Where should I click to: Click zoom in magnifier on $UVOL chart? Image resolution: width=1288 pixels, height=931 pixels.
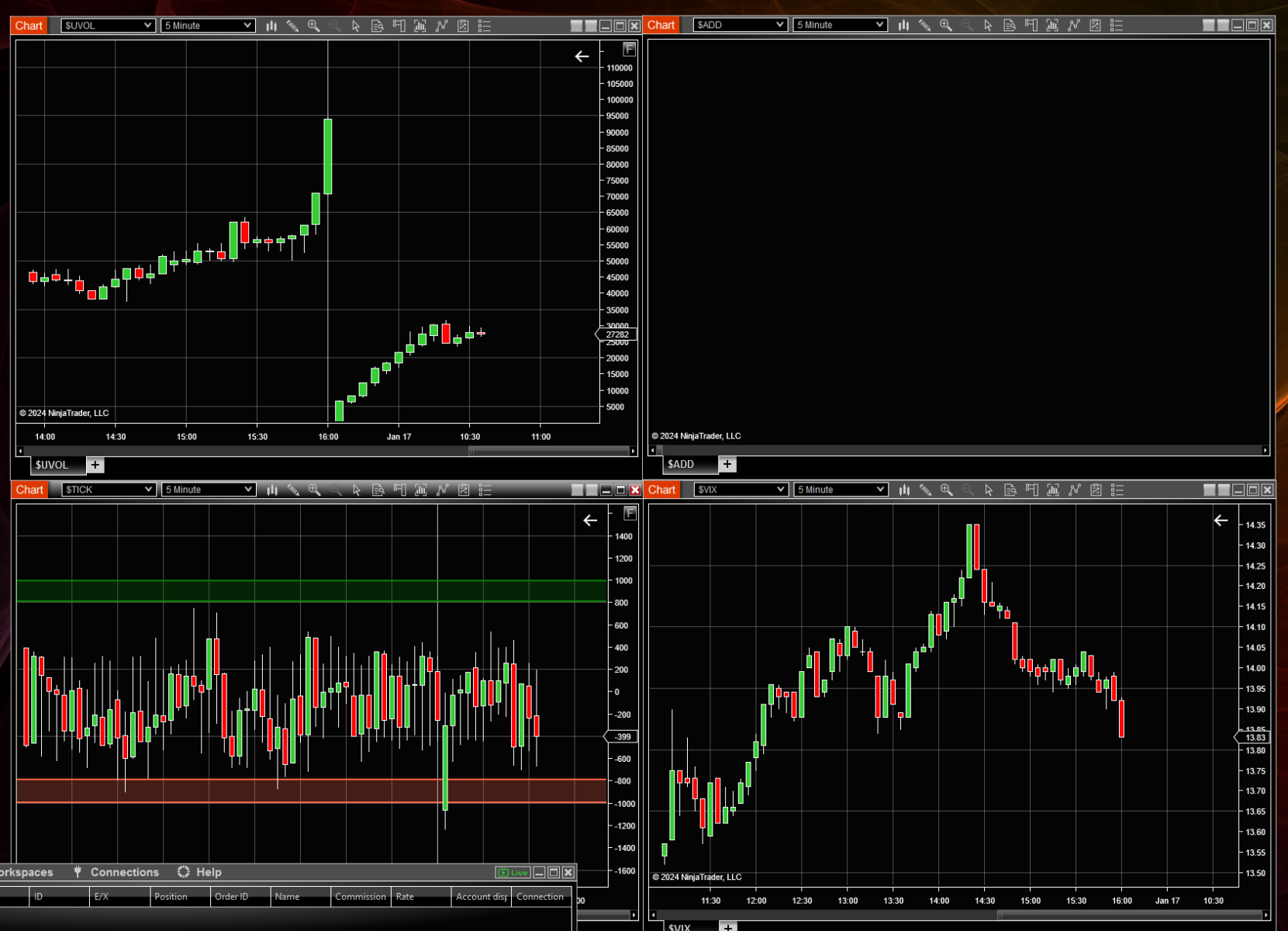coord(313,26)
